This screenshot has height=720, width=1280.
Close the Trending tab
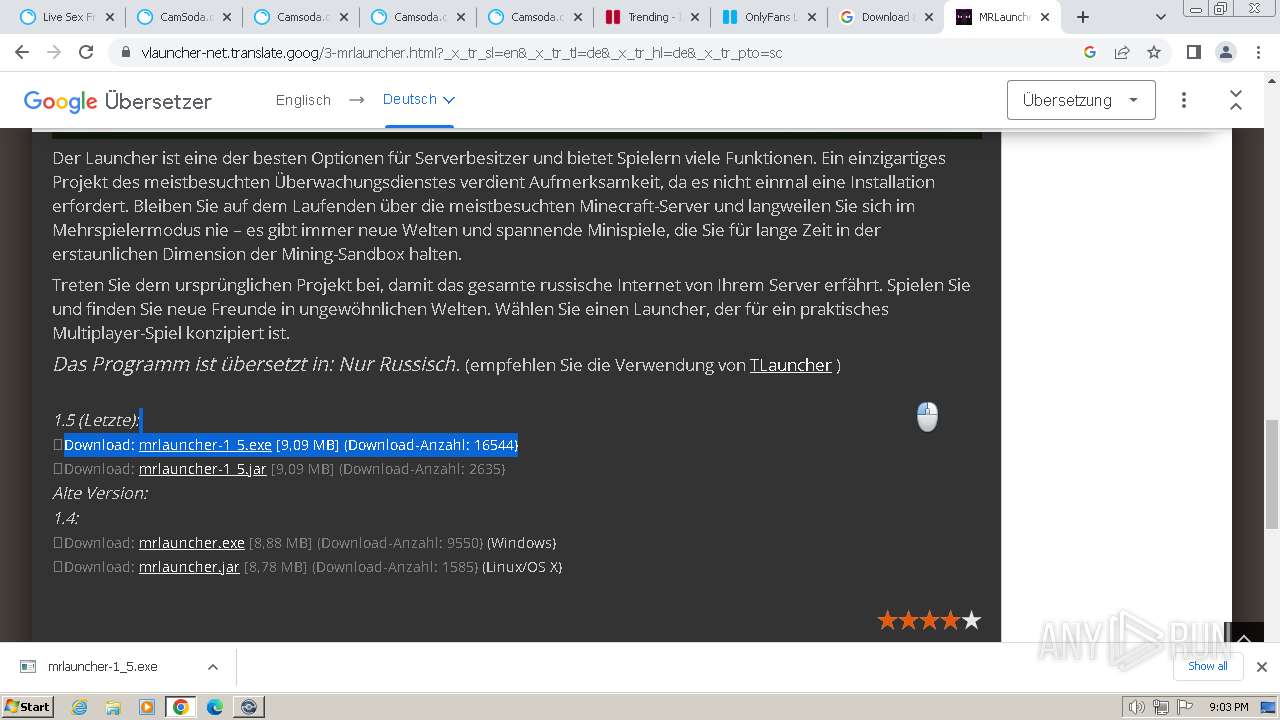coord(695,17)
